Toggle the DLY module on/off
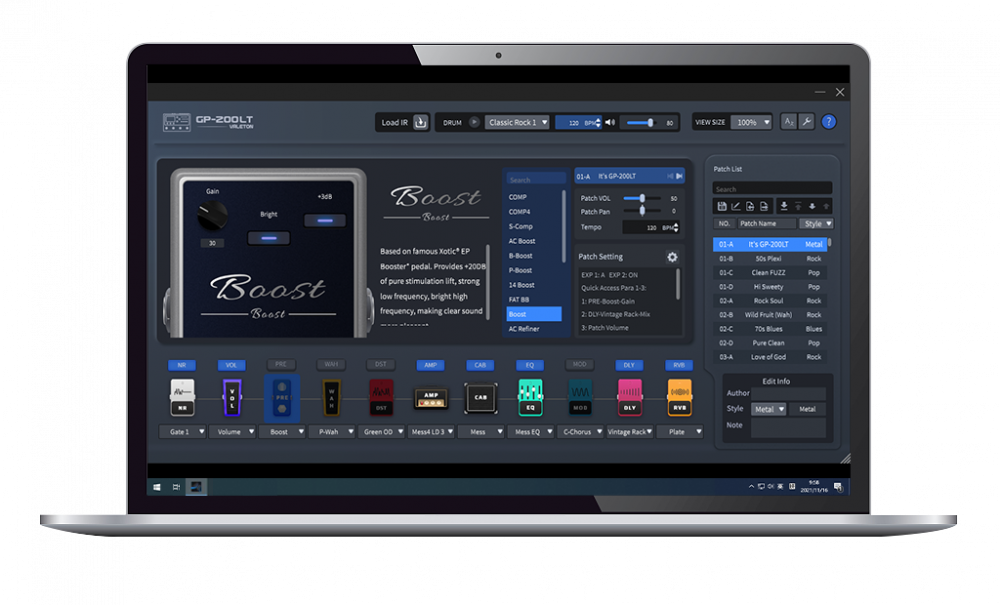This screenshot has width=1000, height=605. (x=629, y=365)
